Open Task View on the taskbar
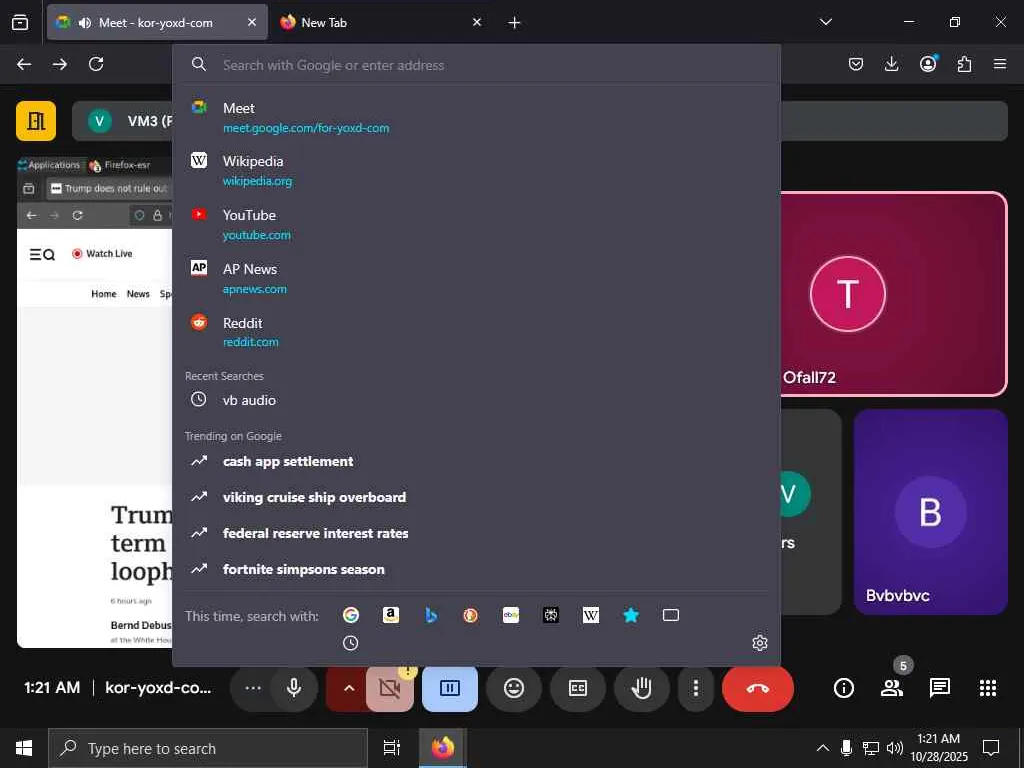 coord(391,748)
